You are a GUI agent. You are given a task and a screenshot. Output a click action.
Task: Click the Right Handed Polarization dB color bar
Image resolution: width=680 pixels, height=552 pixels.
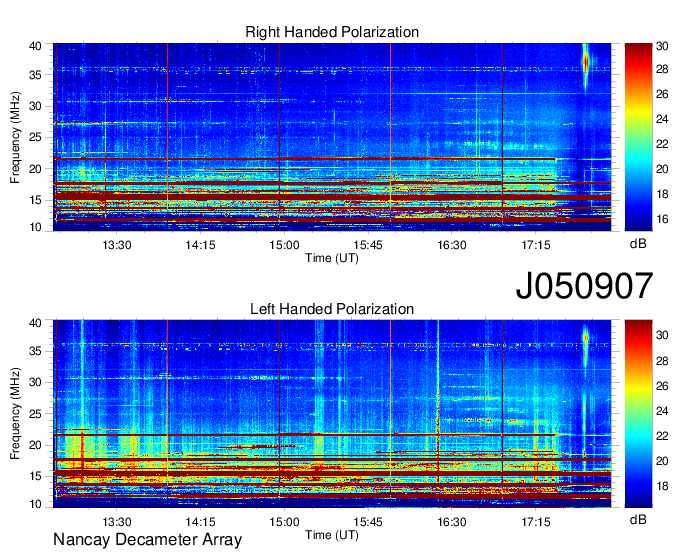(638, 137)
